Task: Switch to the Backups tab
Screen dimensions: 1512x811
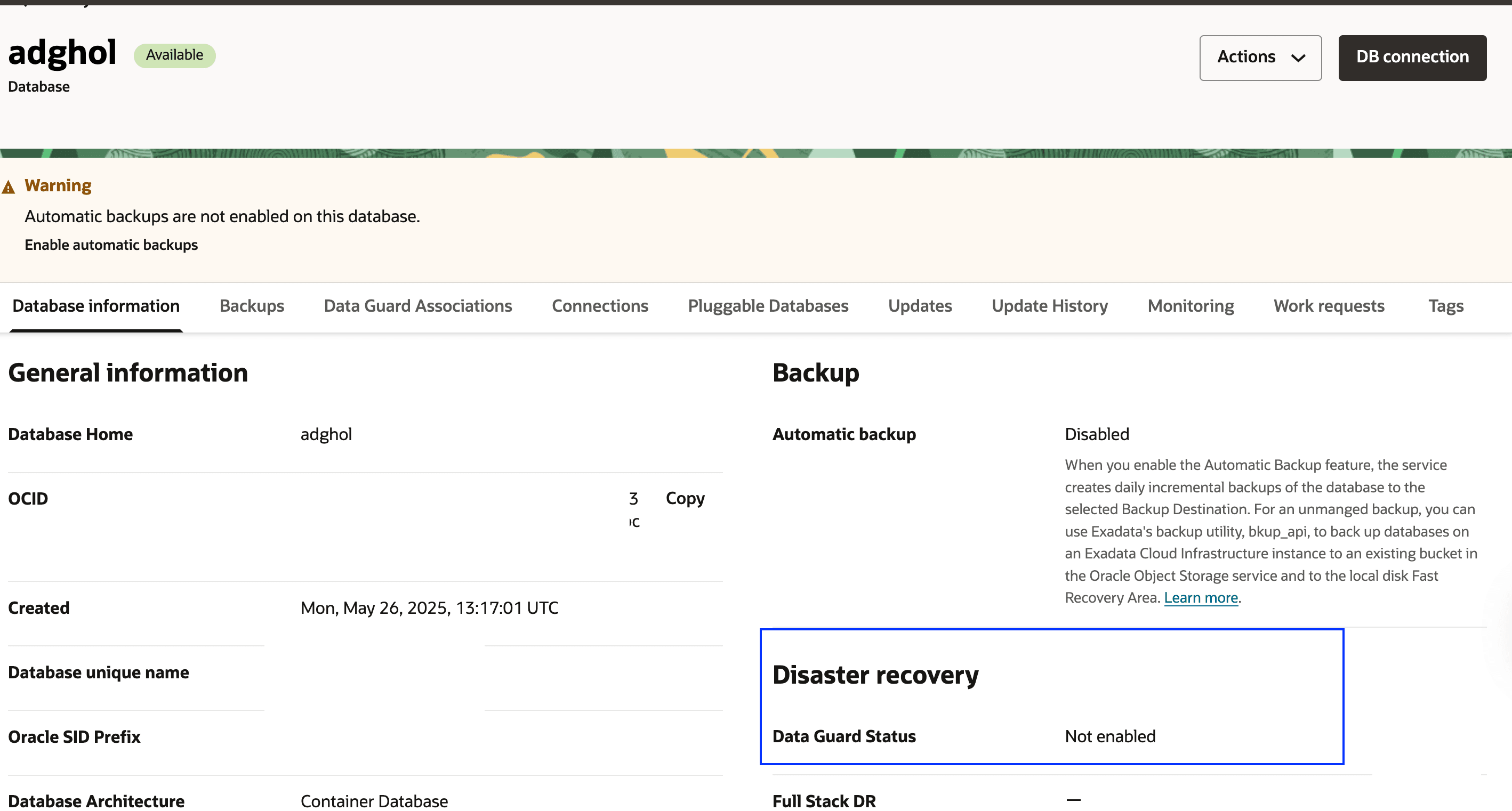Action: pos(252,306)
